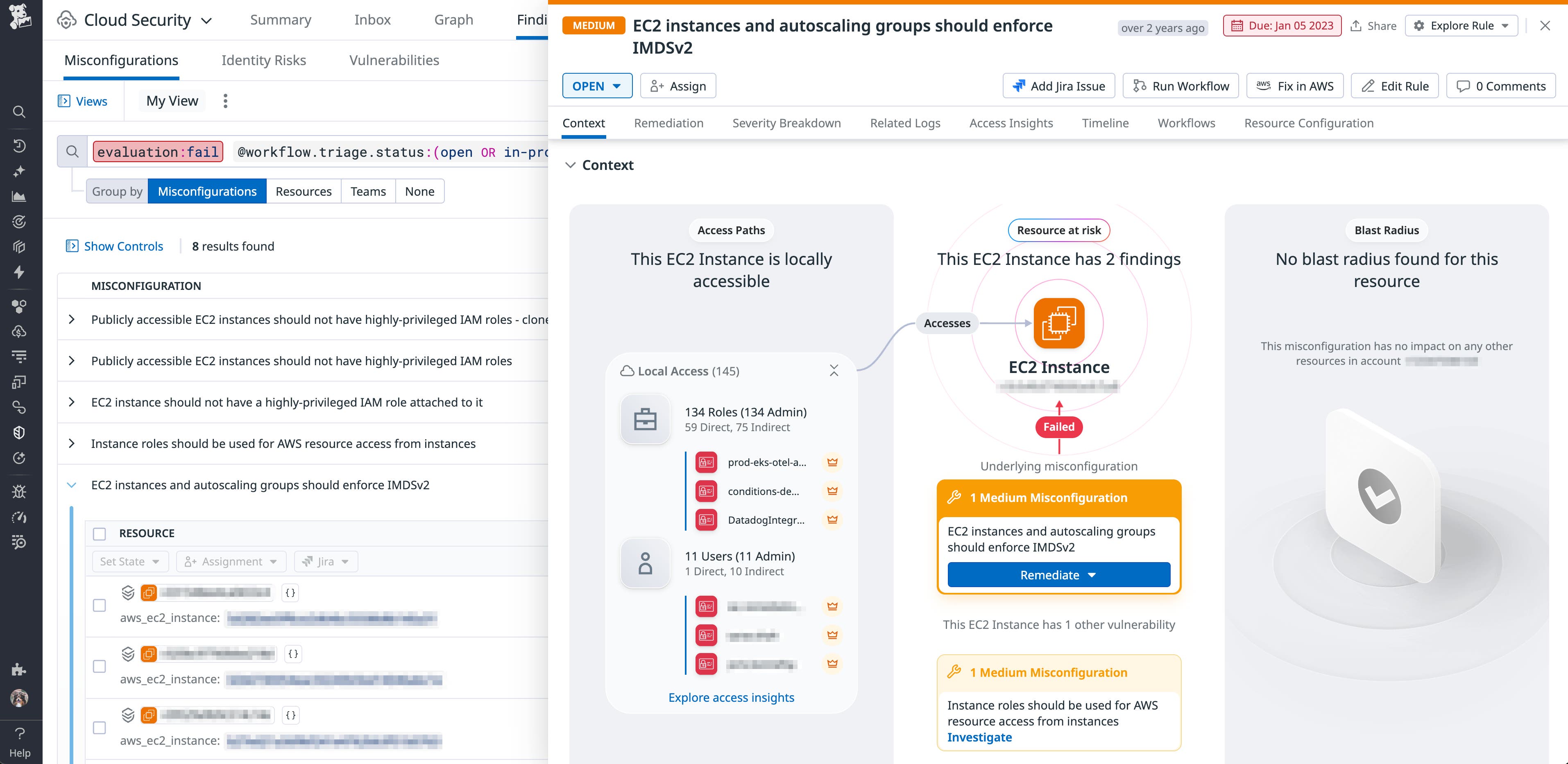Click the crown icon beside the prod-eks-otel role
Image resolution: width=1568 pixels, height=764 pixels.
[832, 462]
